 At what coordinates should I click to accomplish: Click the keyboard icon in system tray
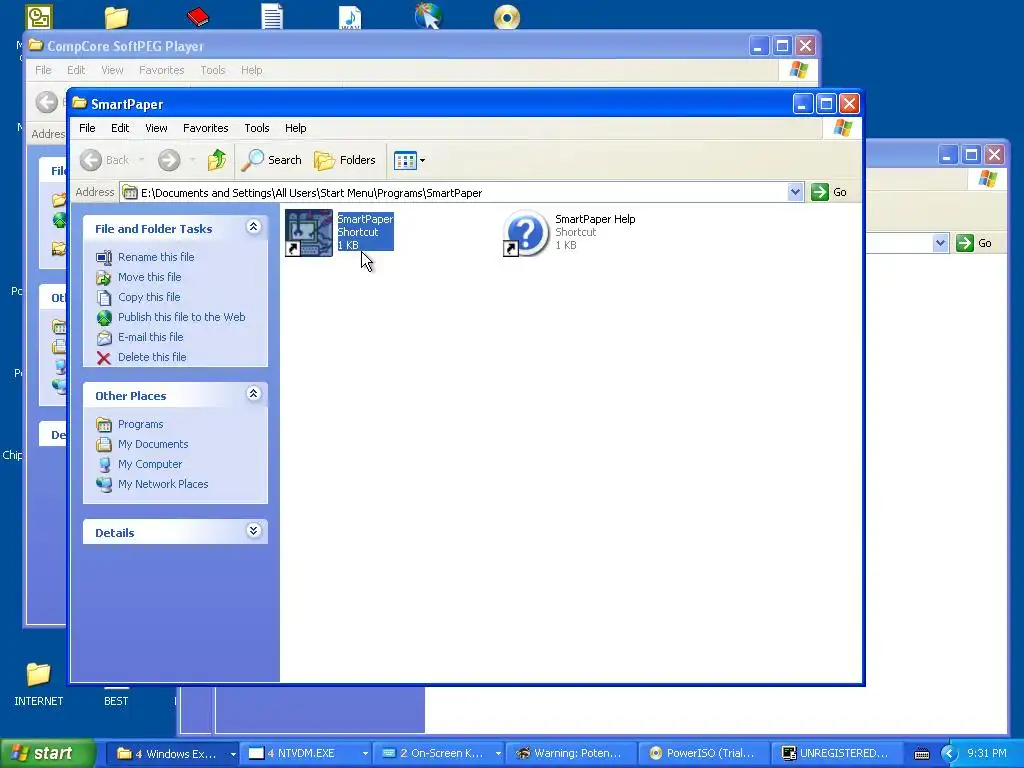[921, 754]
